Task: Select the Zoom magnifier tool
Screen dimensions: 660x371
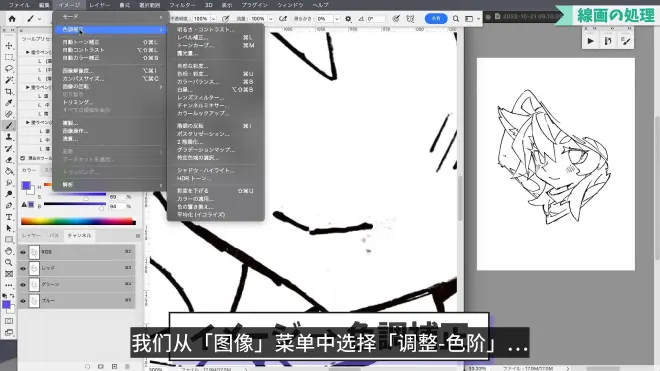Action: [9, 262]
